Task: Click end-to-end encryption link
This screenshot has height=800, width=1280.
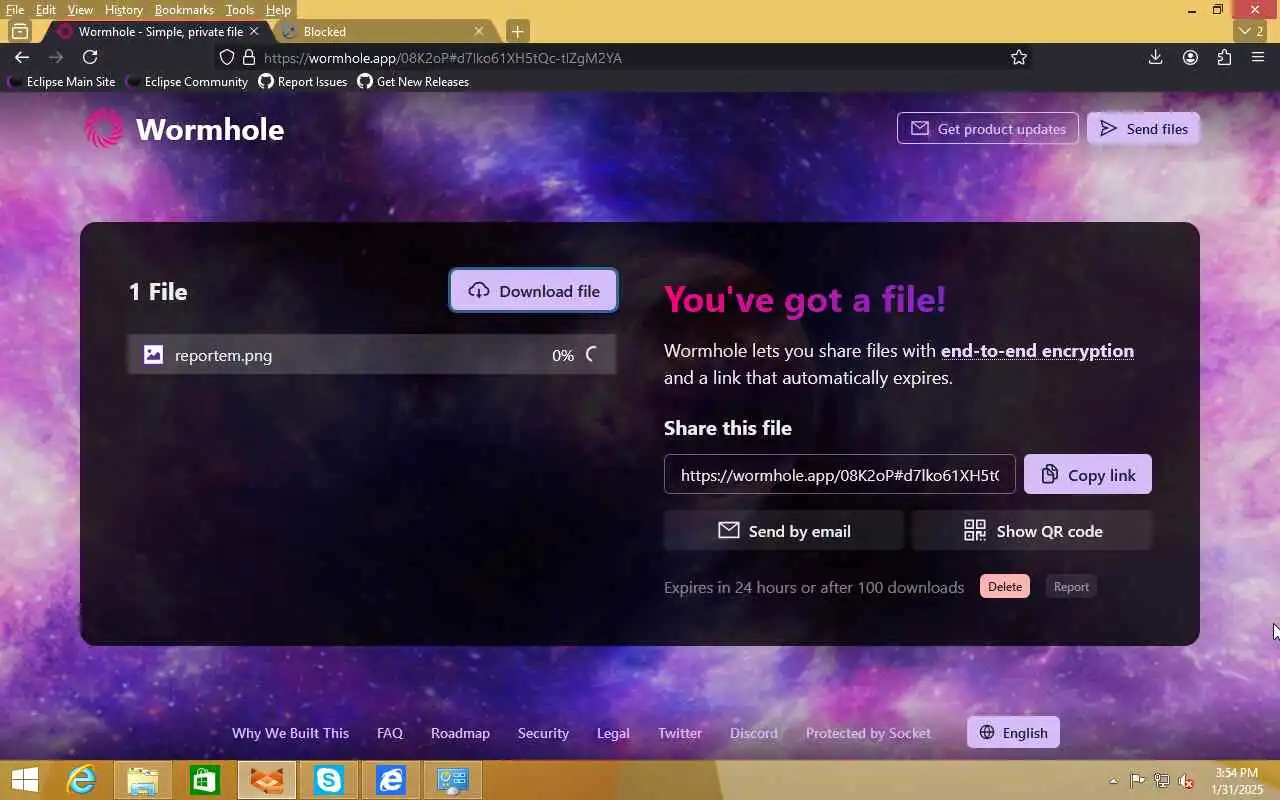Action: point(1037,351)
